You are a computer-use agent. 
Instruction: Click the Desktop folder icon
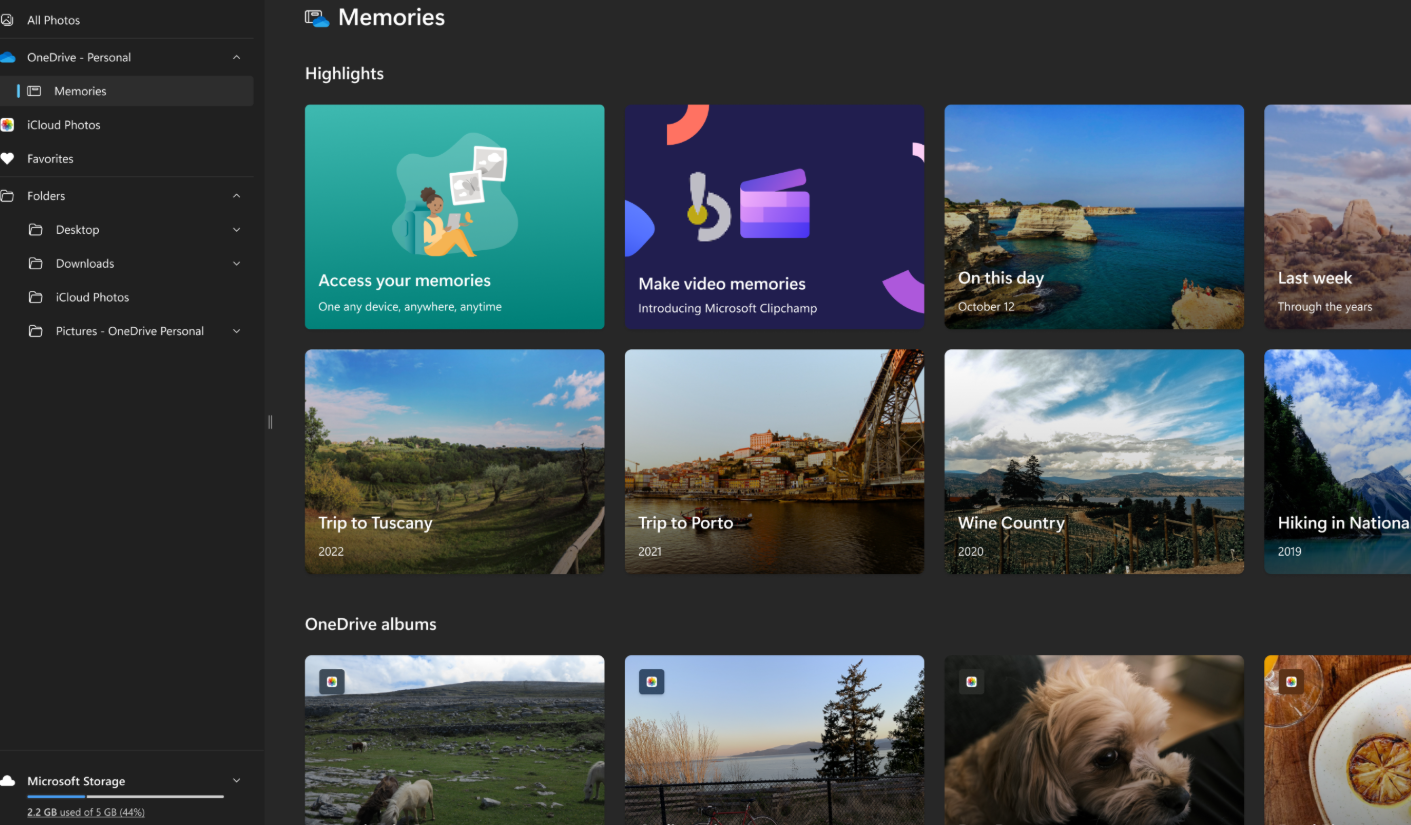point(36,230)
